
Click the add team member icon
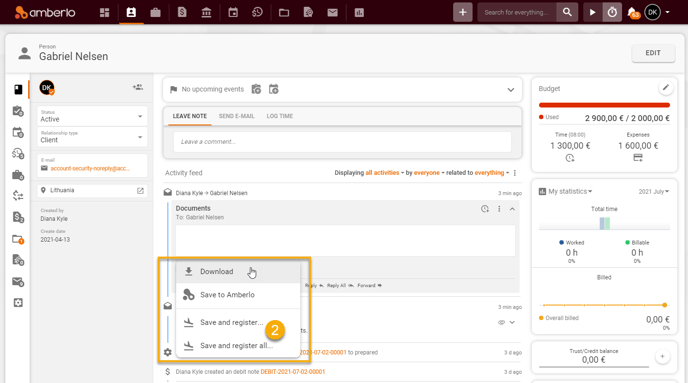pyautogui.click(x=138, y=87)
